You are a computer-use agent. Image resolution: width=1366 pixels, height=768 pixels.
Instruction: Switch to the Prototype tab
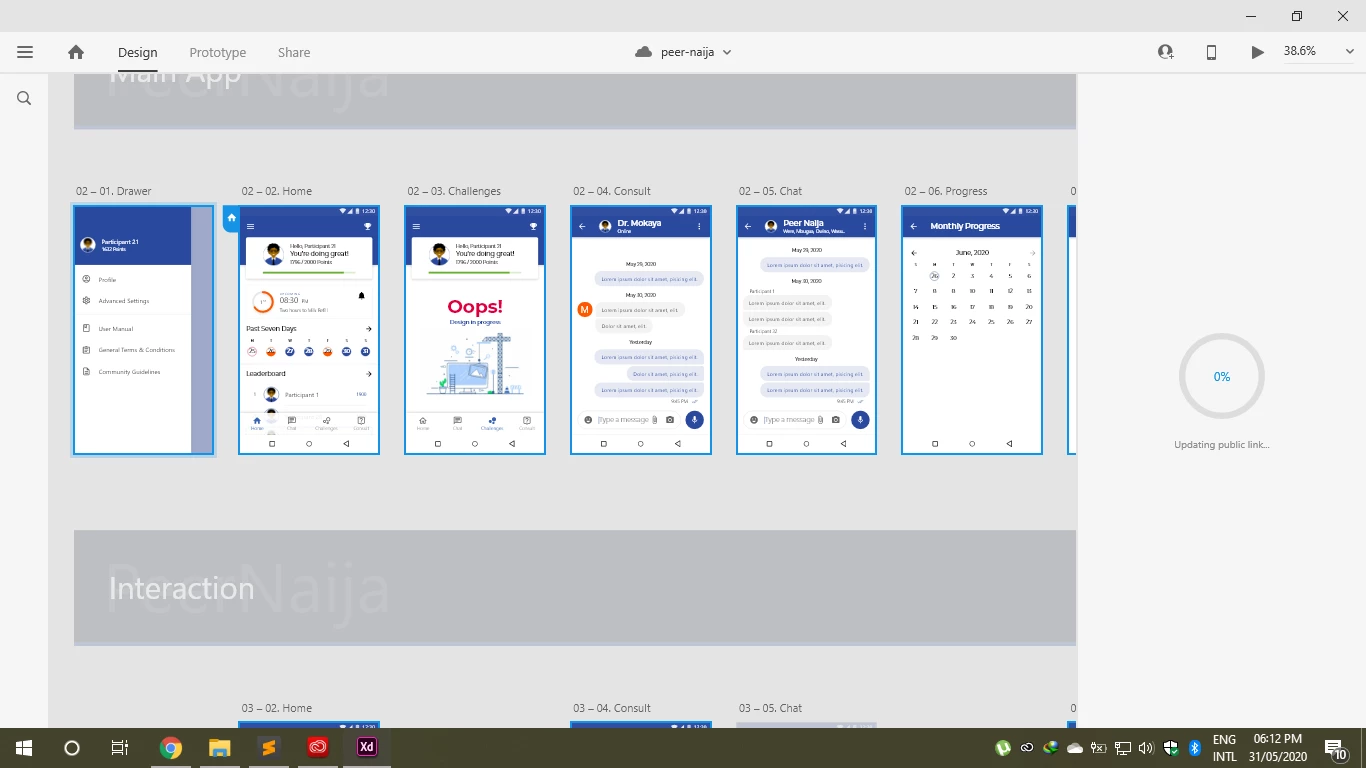(218, 52)
